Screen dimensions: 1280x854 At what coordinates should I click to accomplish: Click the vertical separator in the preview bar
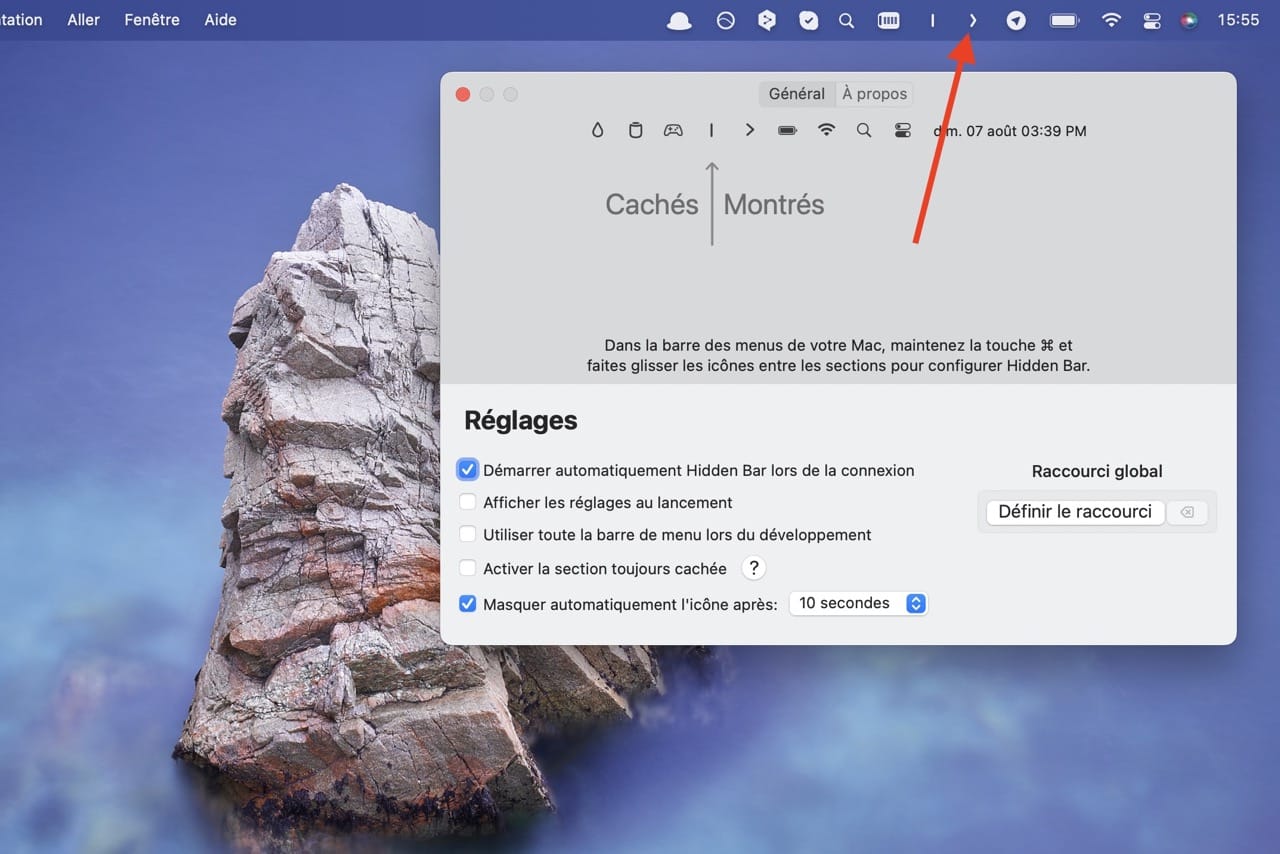point(711,130)
